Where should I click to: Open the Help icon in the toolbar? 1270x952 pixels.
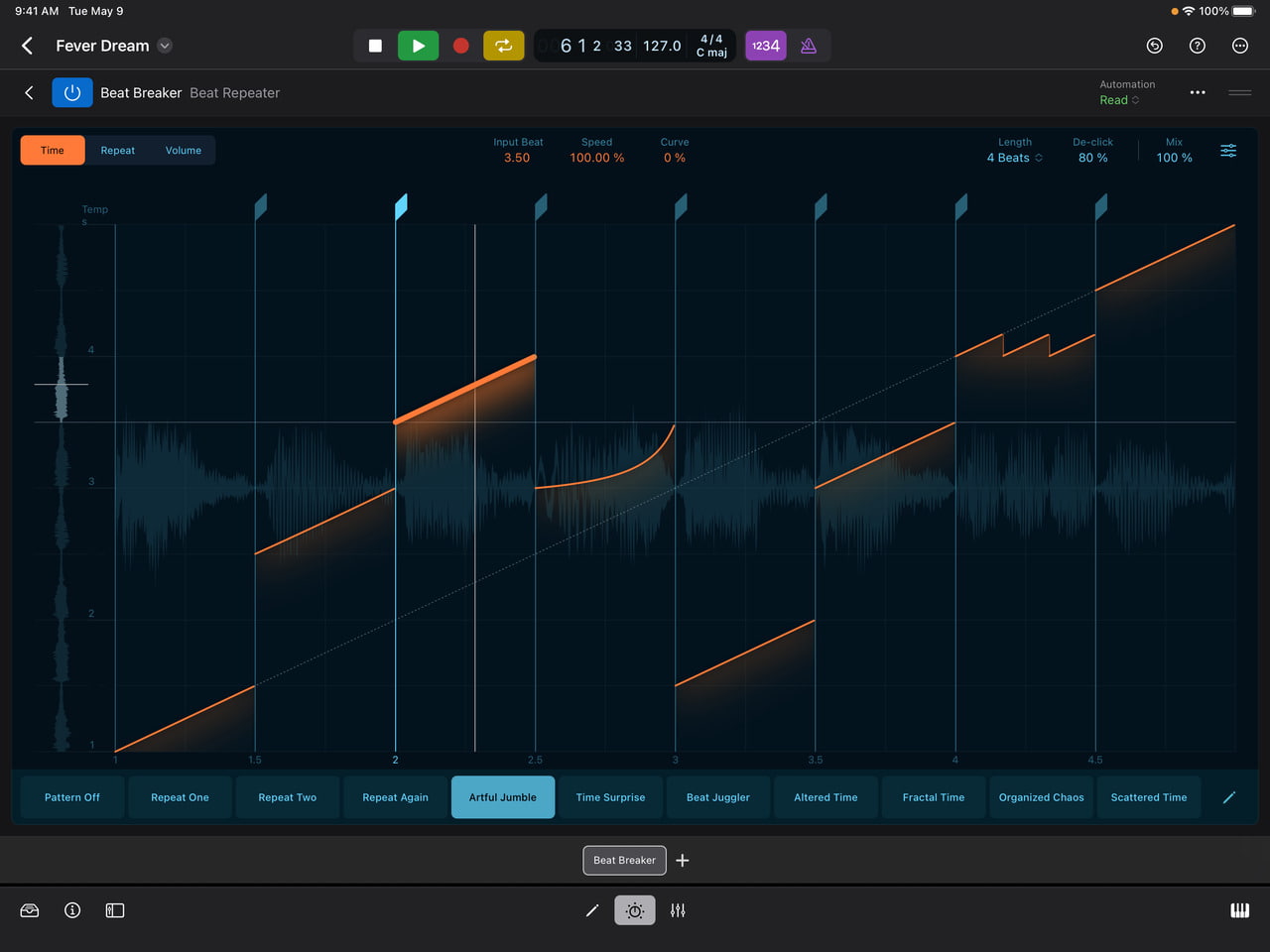[1197, 46]
